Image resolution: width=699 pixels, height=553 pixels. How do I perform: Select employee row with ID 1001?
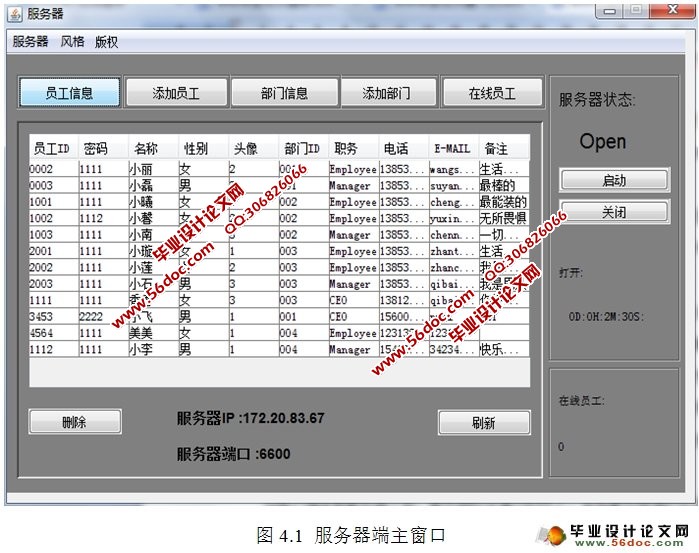(280, 202)
